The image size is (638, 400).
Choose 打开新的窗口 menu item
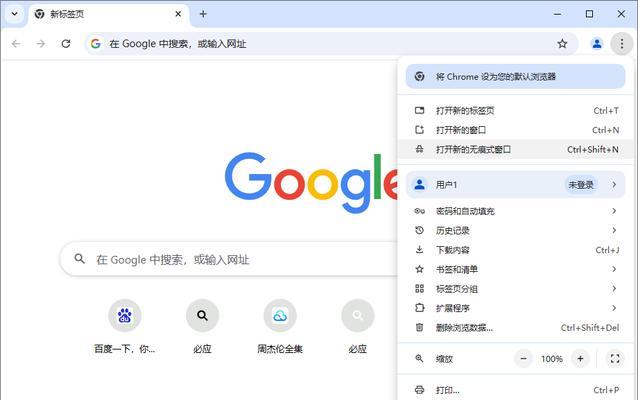(515, 130)
